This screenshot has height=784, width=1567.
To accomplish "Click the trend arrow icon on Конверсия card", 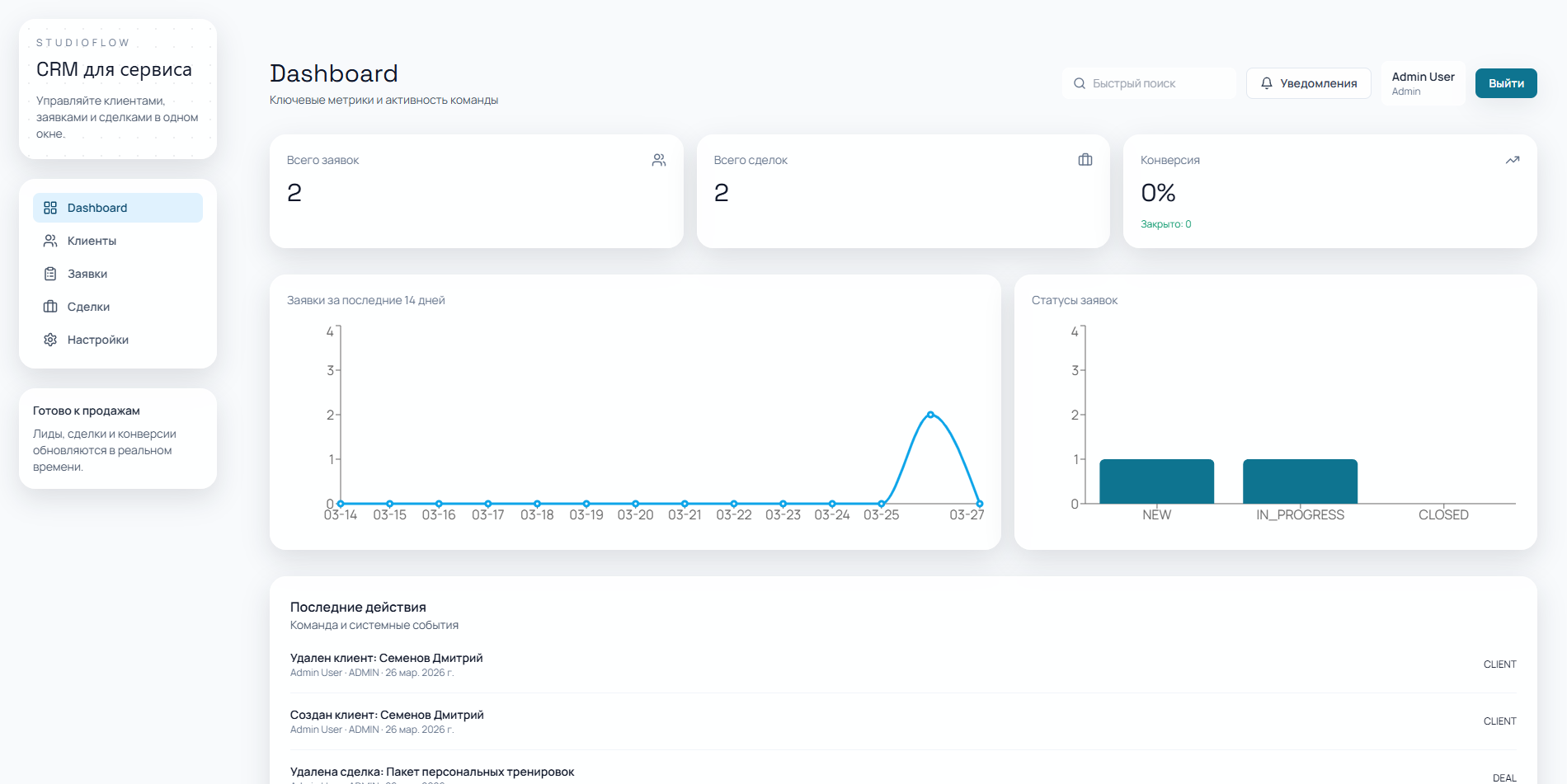I will coord(1513,159).
